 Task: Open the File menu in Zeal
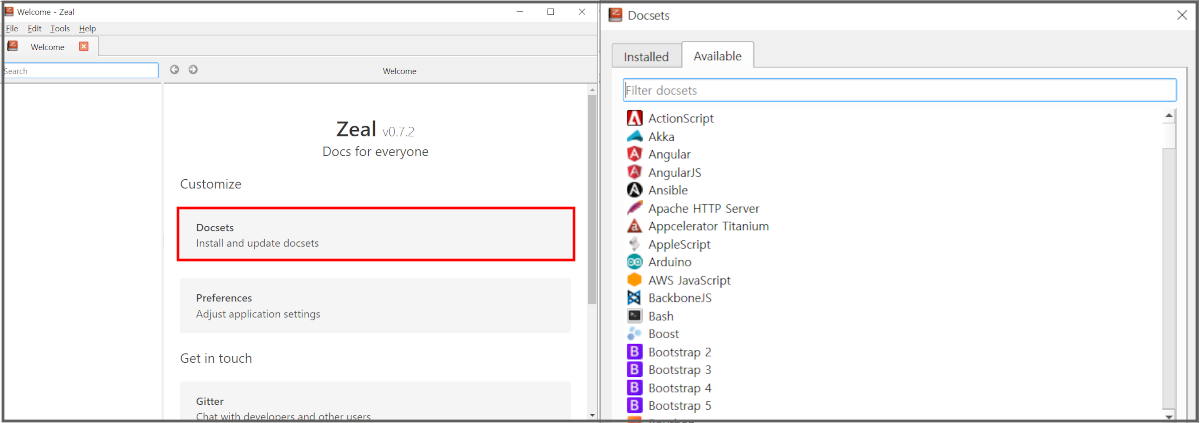pos(12,28)
